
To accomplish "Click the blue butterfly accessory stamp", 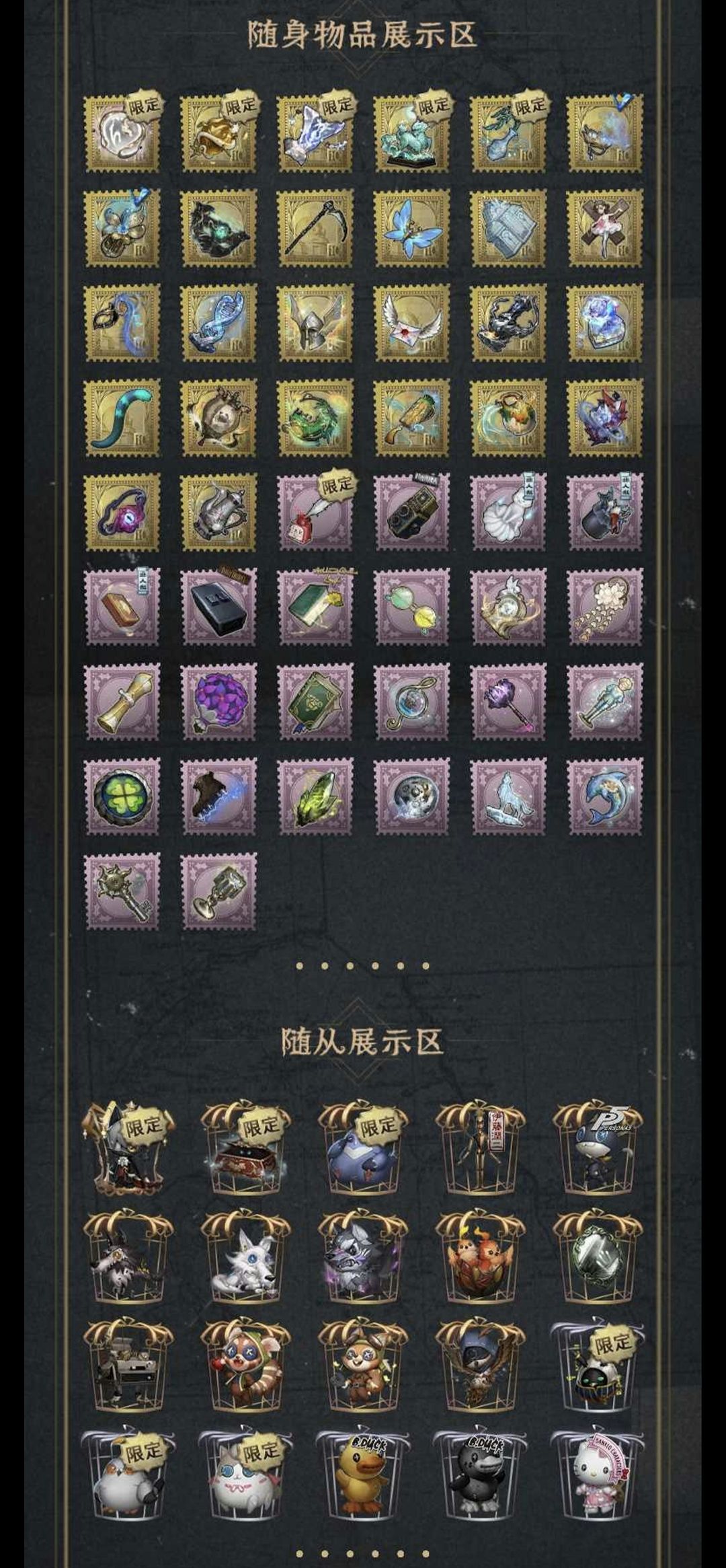I will click(x=411, y=228).
